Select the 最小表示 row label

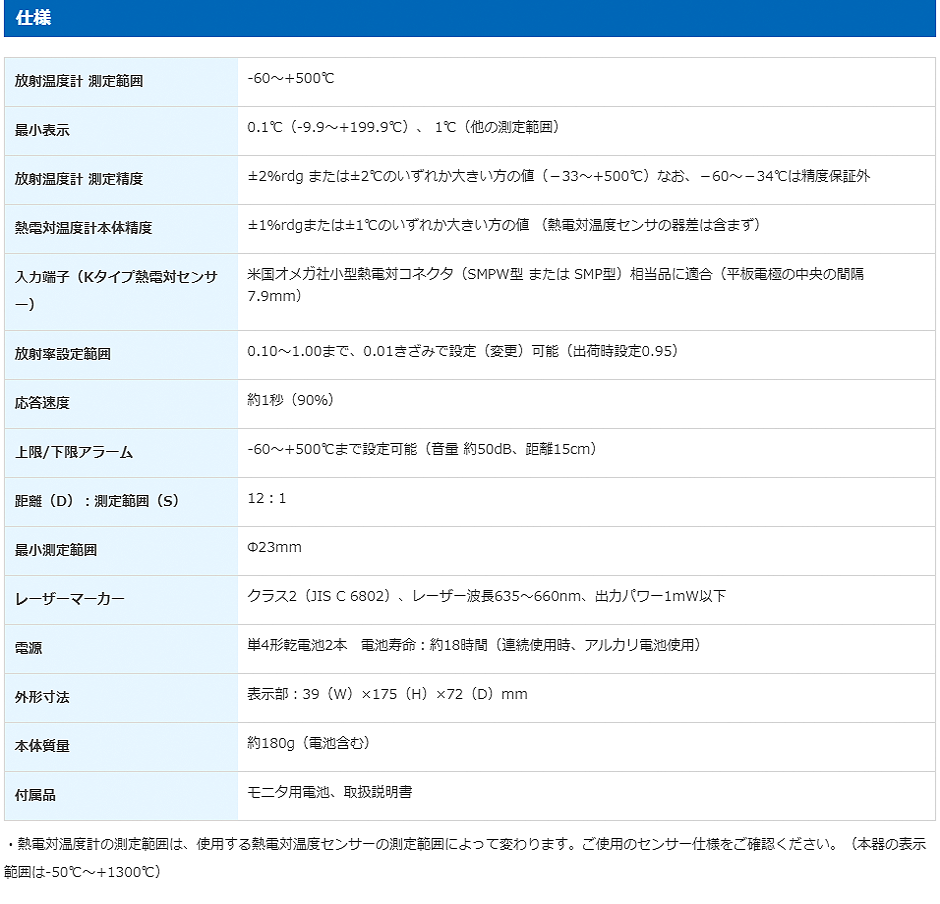[x=42, y=130]
